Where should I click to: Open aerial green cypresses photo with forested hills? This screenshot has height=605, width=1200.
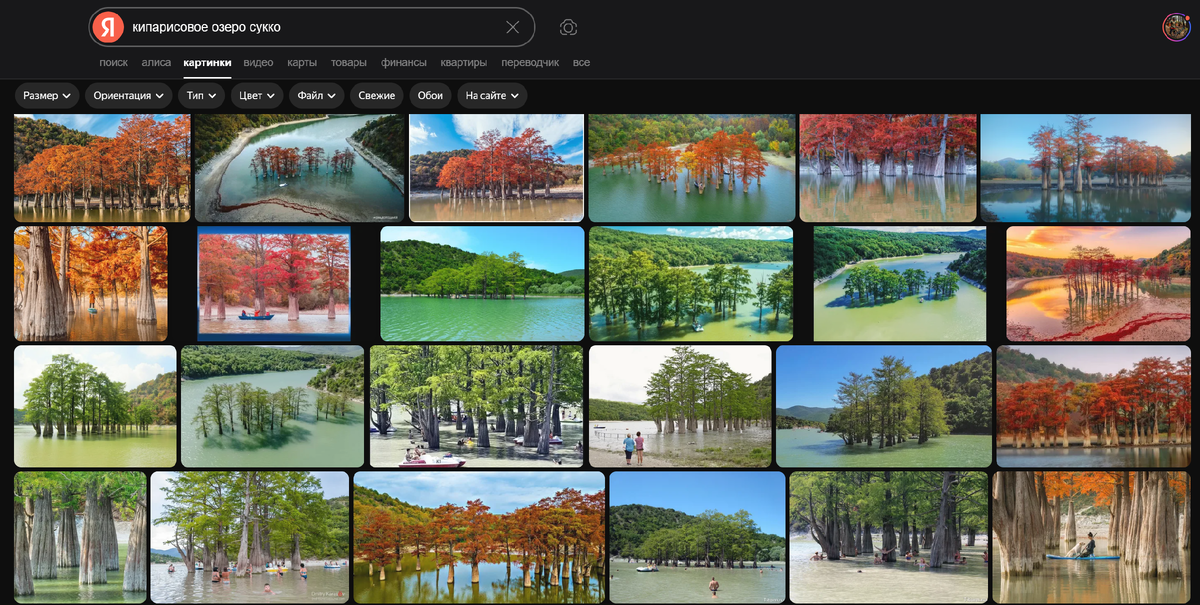click(x=691, y=284)
